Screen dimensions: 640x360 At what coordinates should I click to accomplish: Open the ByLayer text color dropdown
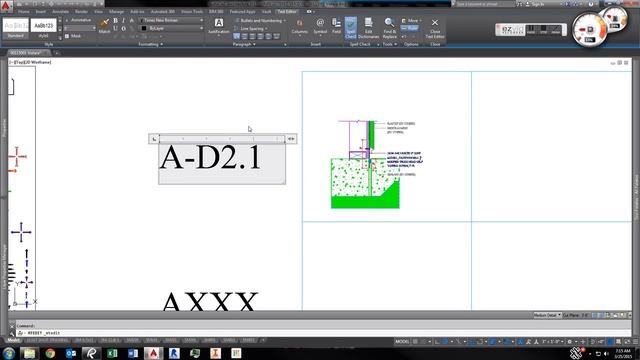pos(172,28)
